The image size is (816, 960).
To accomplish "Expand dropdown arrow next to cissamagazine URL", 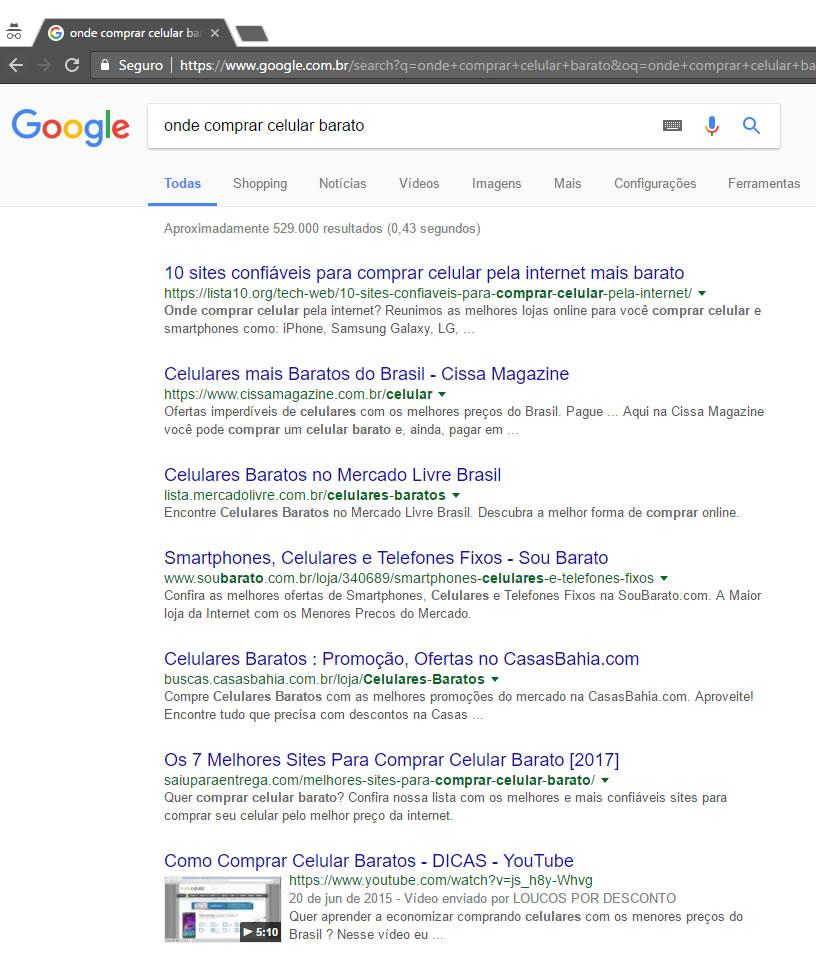I will click(x=442, y=394).
